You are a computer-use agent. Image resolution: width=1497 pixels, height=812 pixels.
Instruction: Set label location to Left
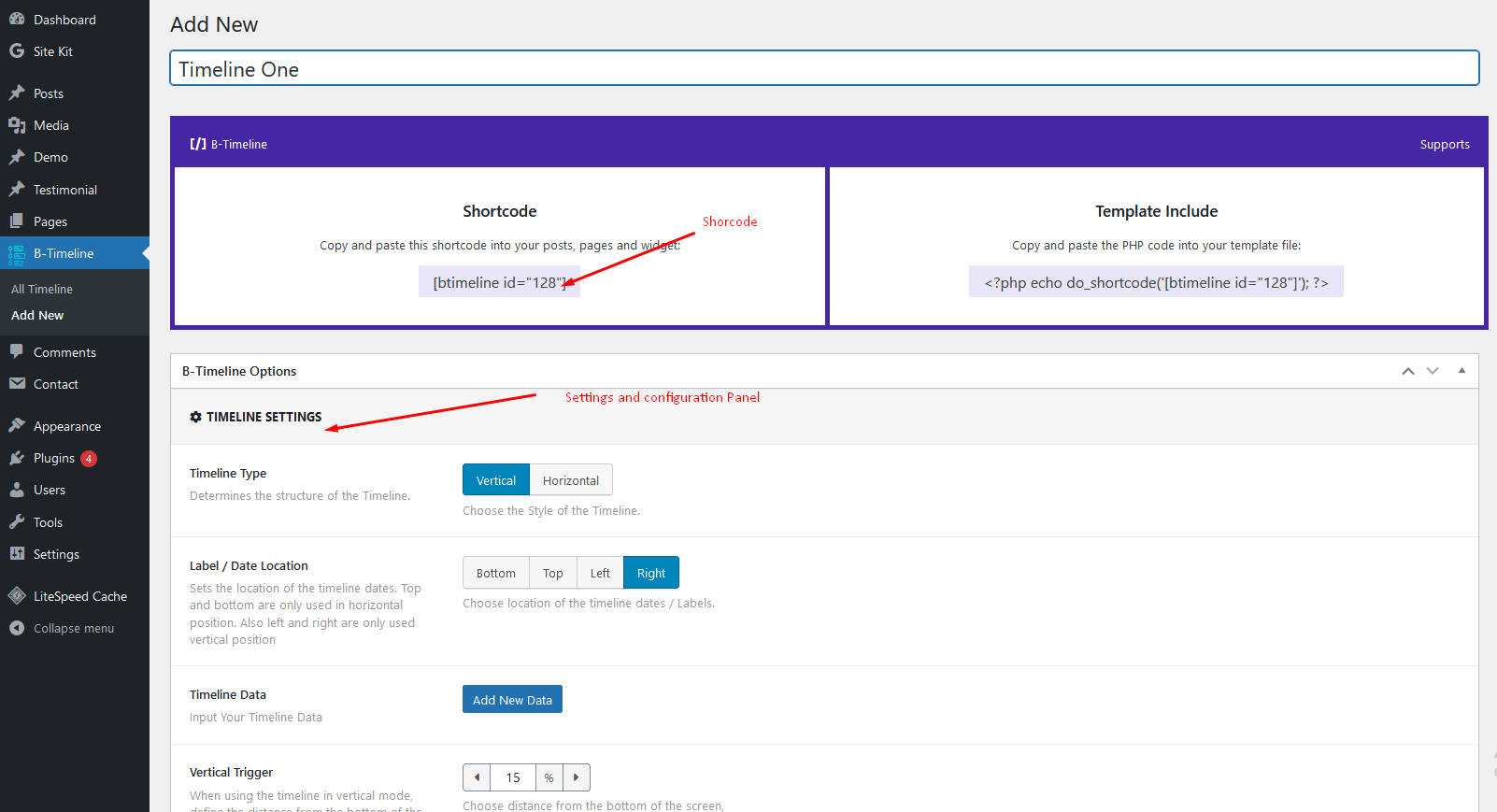pyautogui.click(x=600, y=573)
